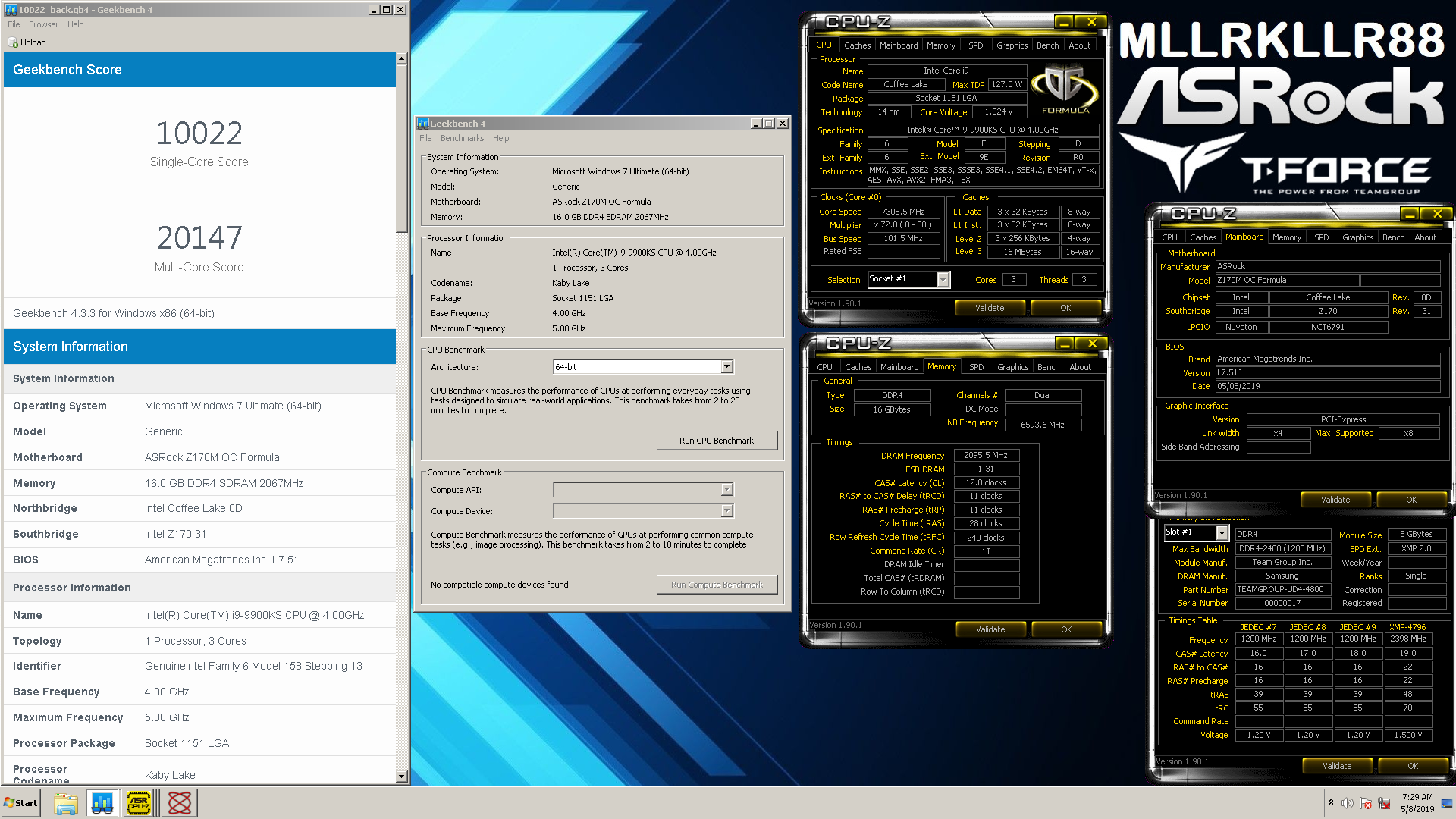Open File menu in 10022_back.gb4 window

(14, 24)
